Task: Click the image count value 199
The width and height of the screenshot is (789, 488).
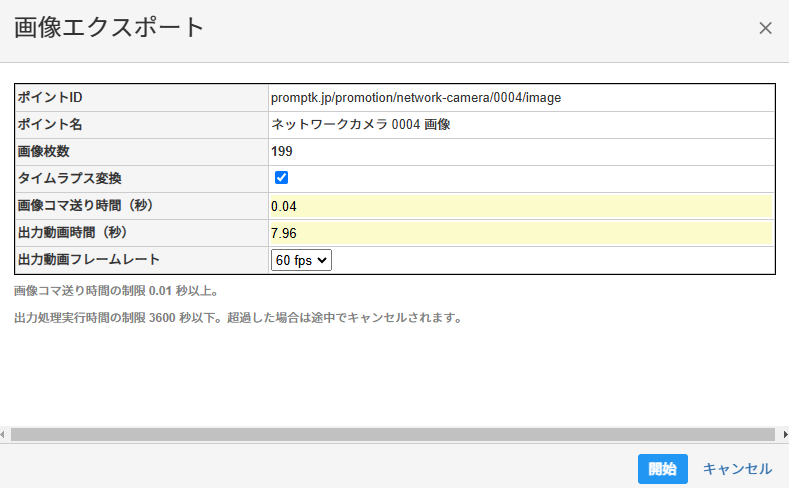Action: pyautogui.click(x=282, y=151)
